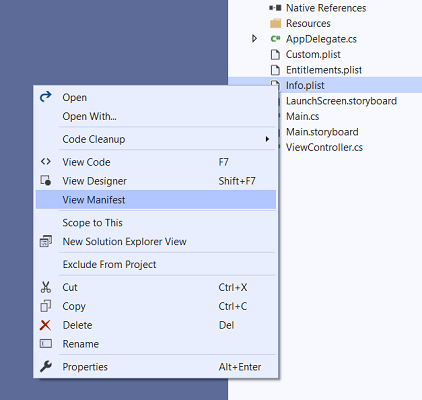Select Info.plist file name
The height and width of the screenshot is (400, 422).
click(x=305, y=85)
